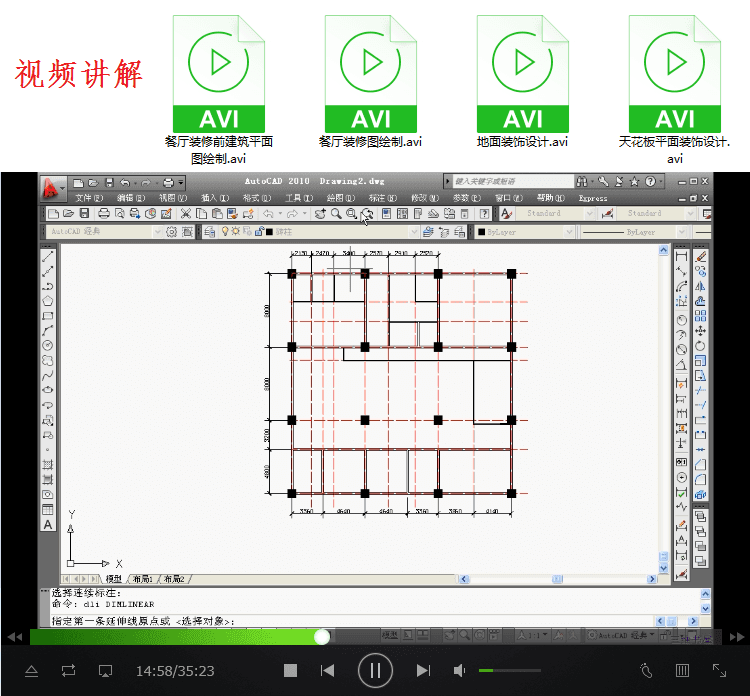This screenshot has height=696, width=750.
Task: Open 天花板平面装饰设计.avi video file
Action: [674, 90]
